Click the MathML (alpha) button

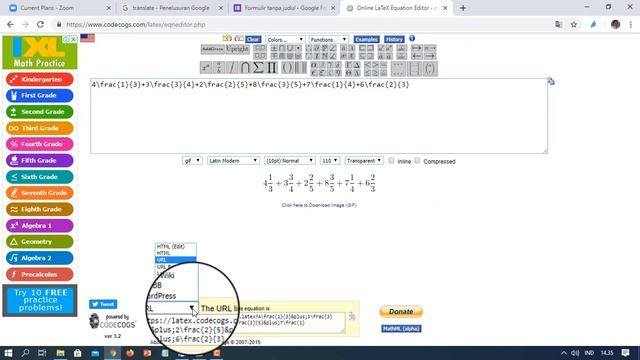coord(401,329)
